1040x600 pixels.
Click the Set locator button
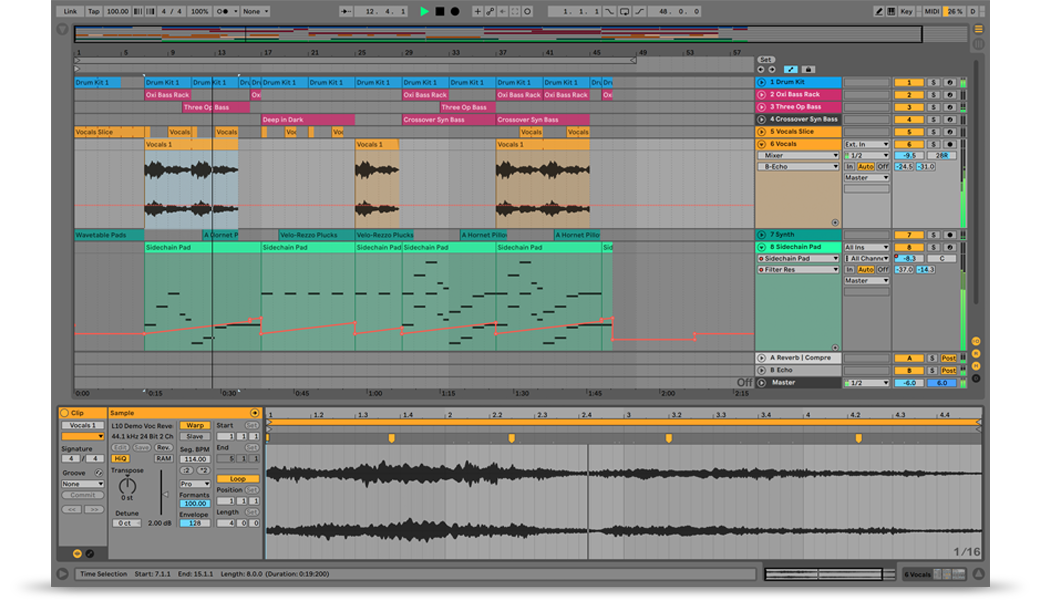766,60
